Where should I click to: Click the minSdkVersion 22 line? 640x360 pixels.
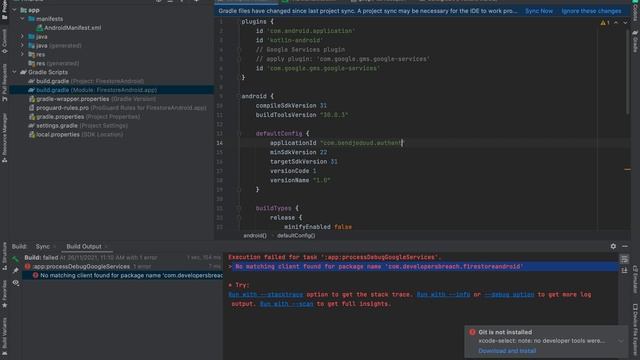pyautogui.click(x=298, y=152)
